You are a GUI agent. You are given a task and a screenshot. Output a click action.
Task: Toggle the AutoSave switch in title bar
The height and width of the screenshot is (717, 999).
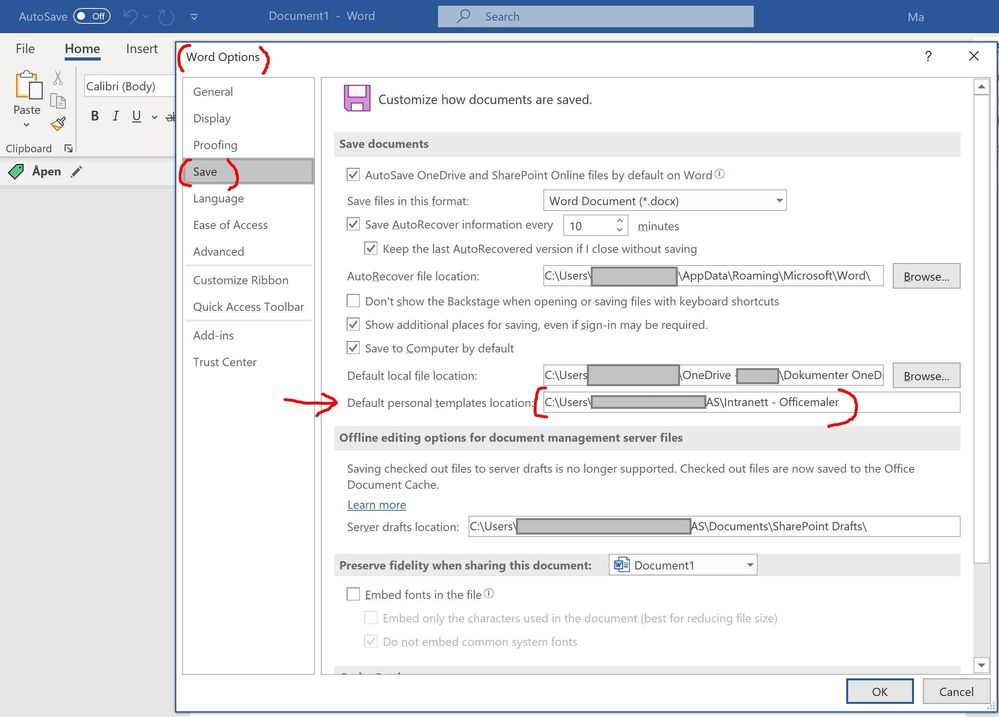[92, 16]
